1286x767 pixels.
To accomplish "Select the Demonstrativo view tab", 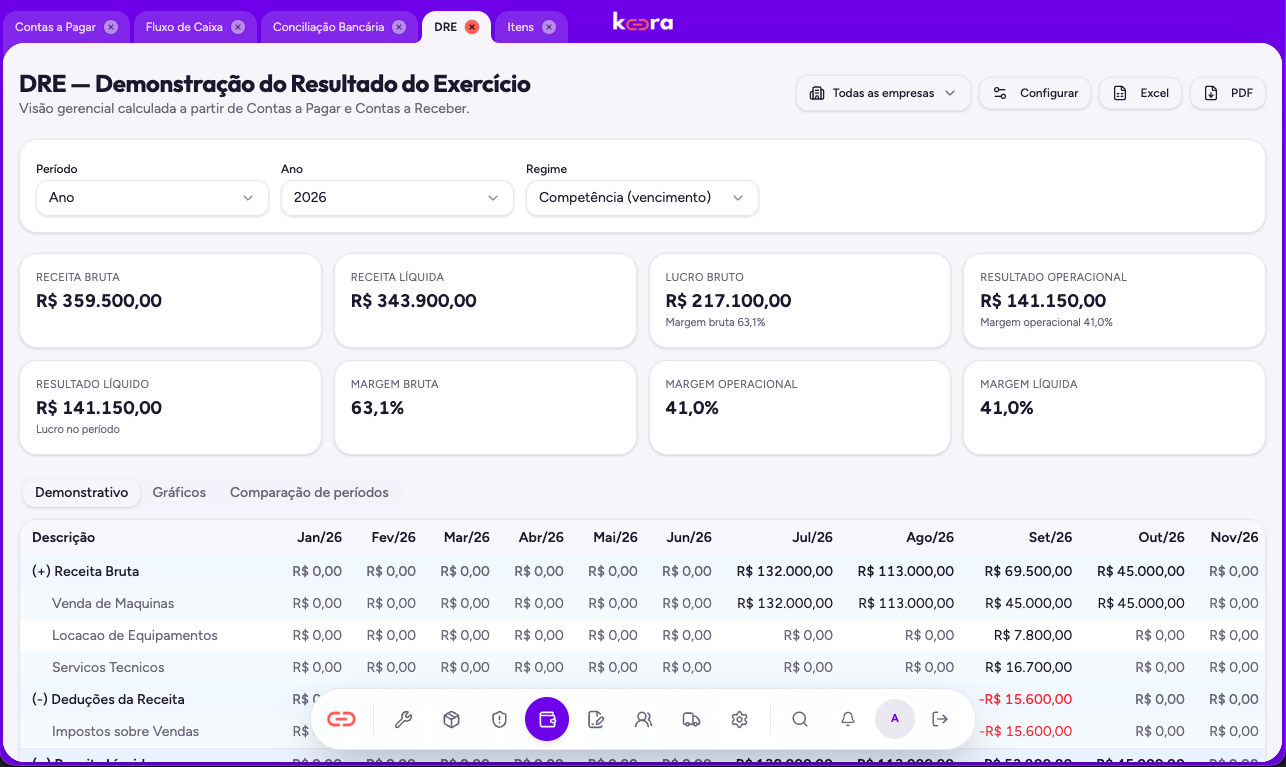I will coord(81,492).
